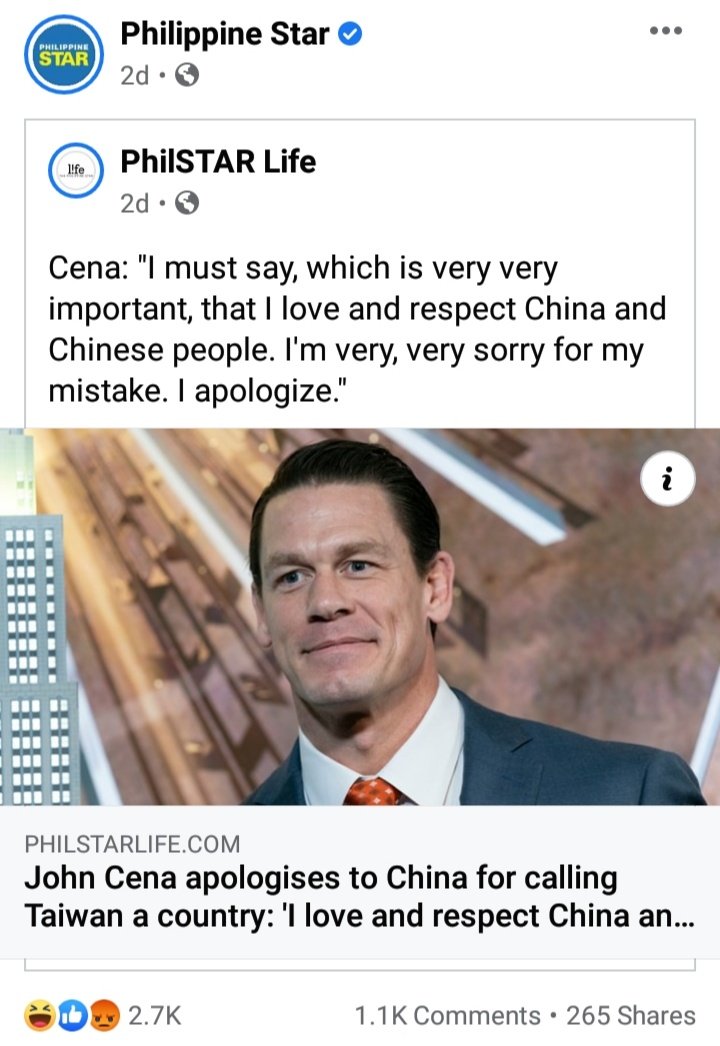Viewport: 720px width, 1046px height.
Task: Click the info icon on the article image
Action: point(667,479)
